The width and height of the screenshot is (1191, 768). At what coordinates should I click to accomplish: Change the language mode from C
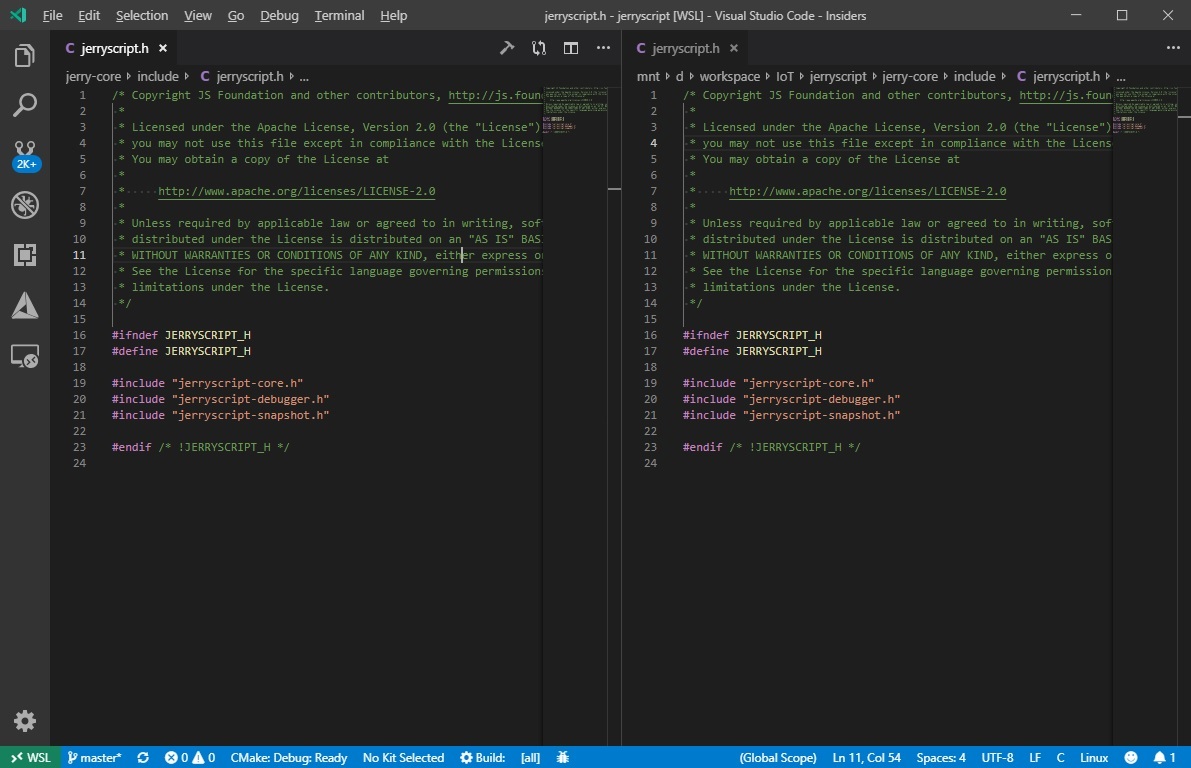pos(1062,757)
